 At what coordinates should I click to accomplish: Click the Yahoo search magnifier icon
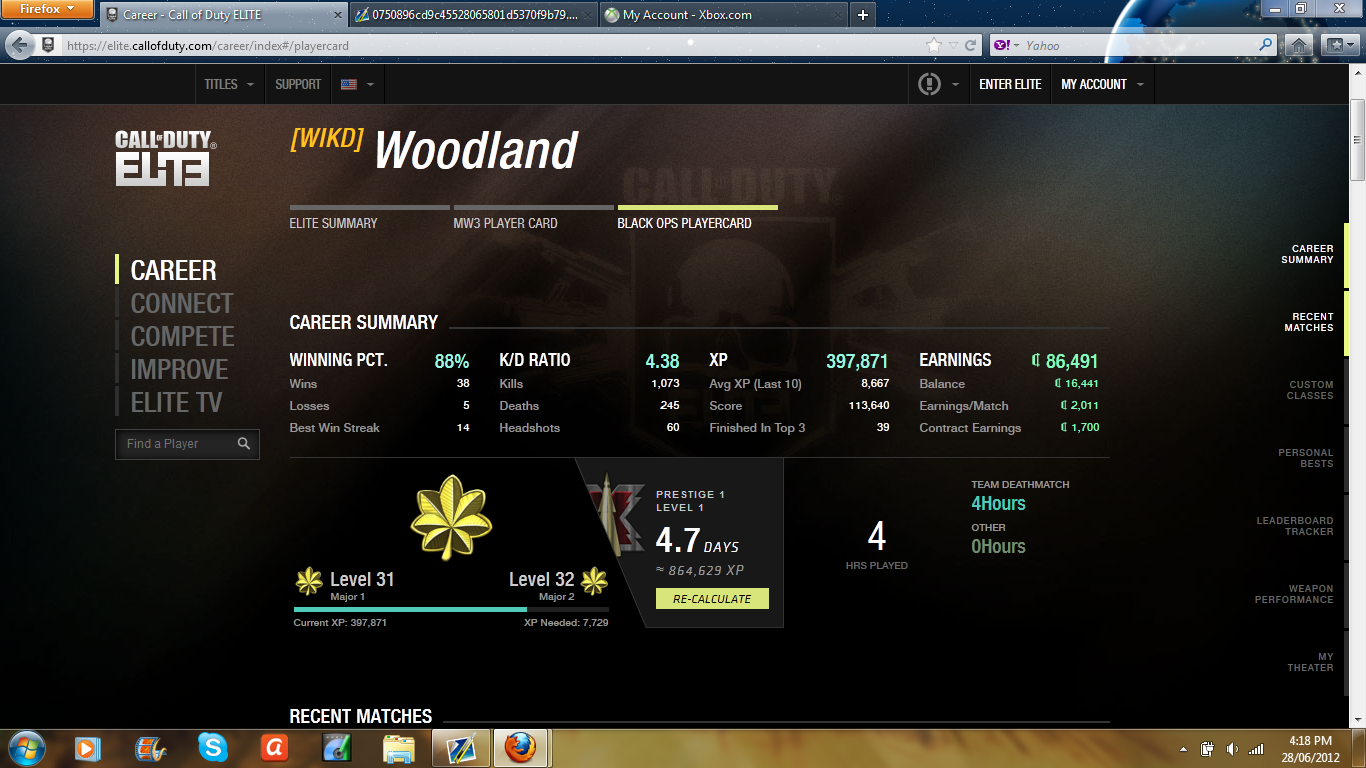[1266, 45]
